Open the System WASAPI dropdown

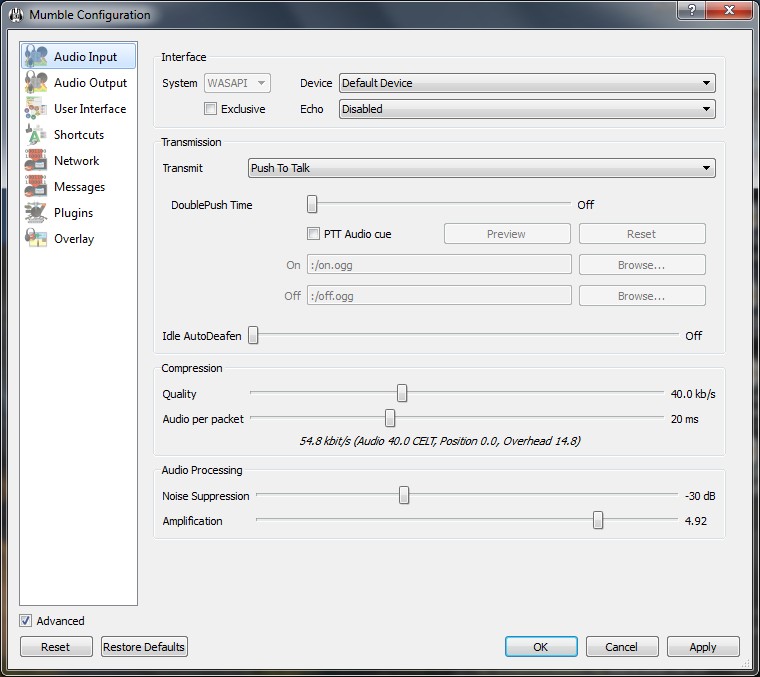238,83
